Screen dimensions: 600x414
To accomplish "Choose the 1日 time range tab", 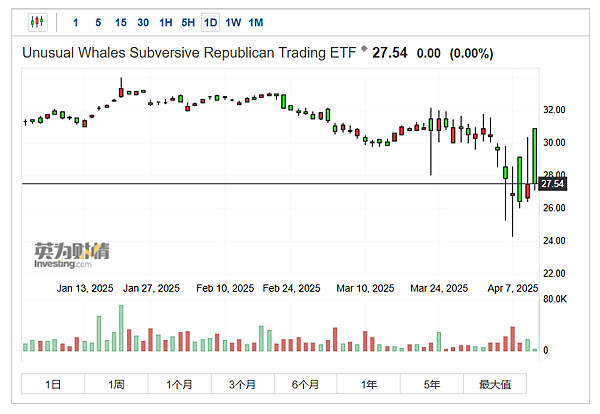I will (x=53, y=384).
